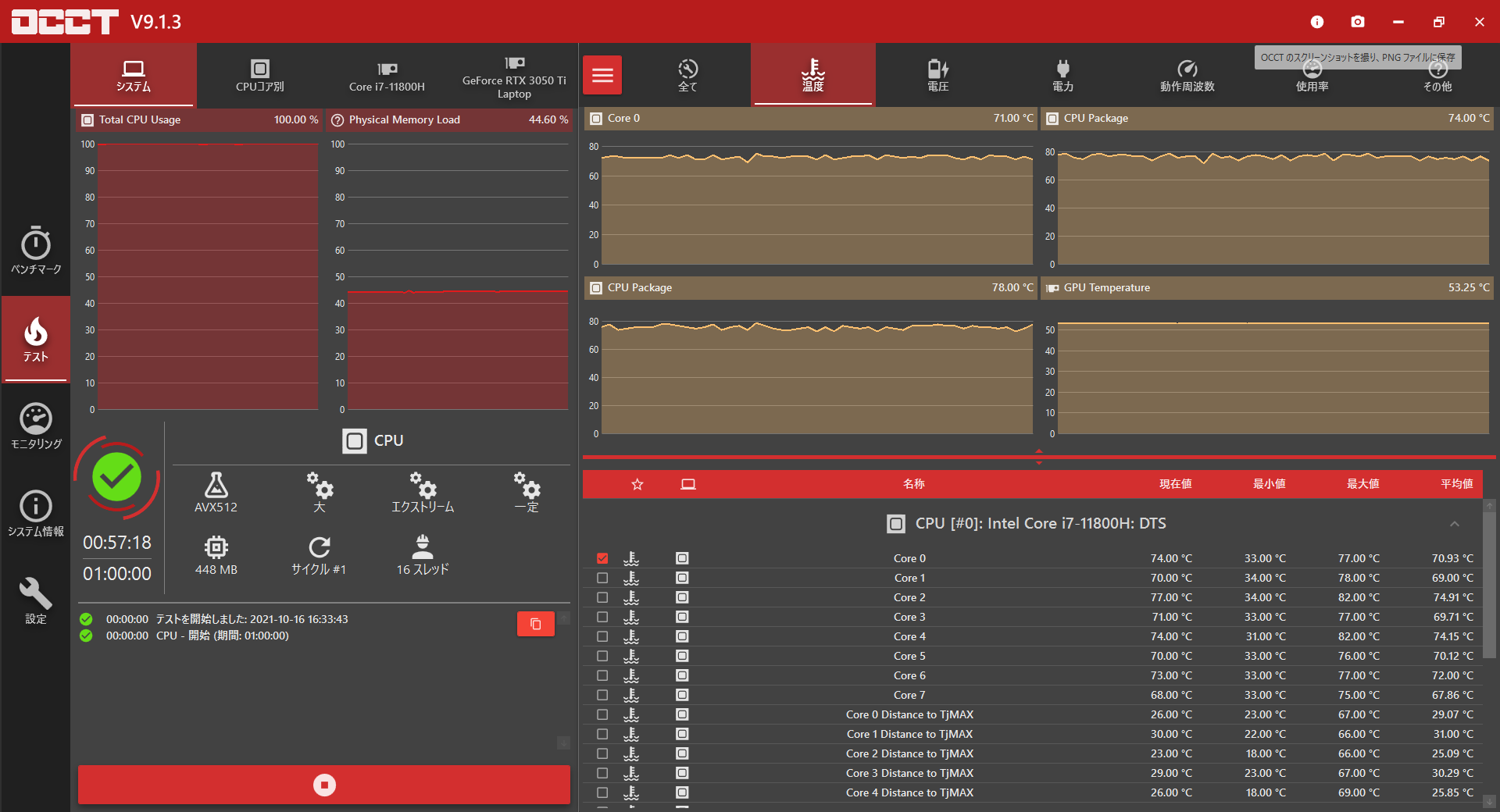
Task: Stop the running test with red button
Action: (x=324, y=785)
